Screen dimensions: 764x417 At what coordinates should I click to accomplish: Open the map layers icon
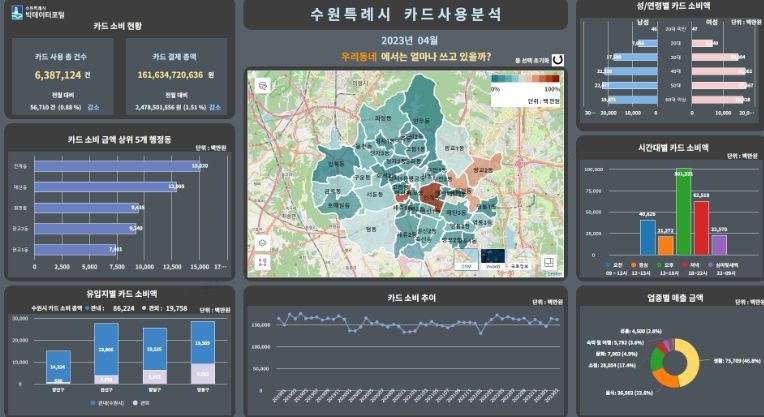(263, 242)
